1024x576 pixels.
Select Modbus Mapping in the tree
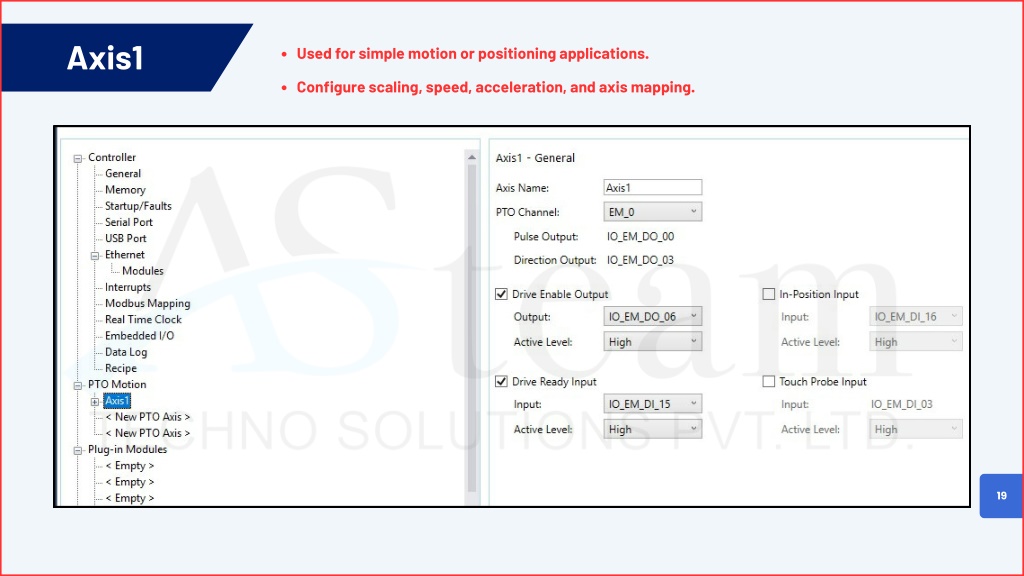coord(147,304)
